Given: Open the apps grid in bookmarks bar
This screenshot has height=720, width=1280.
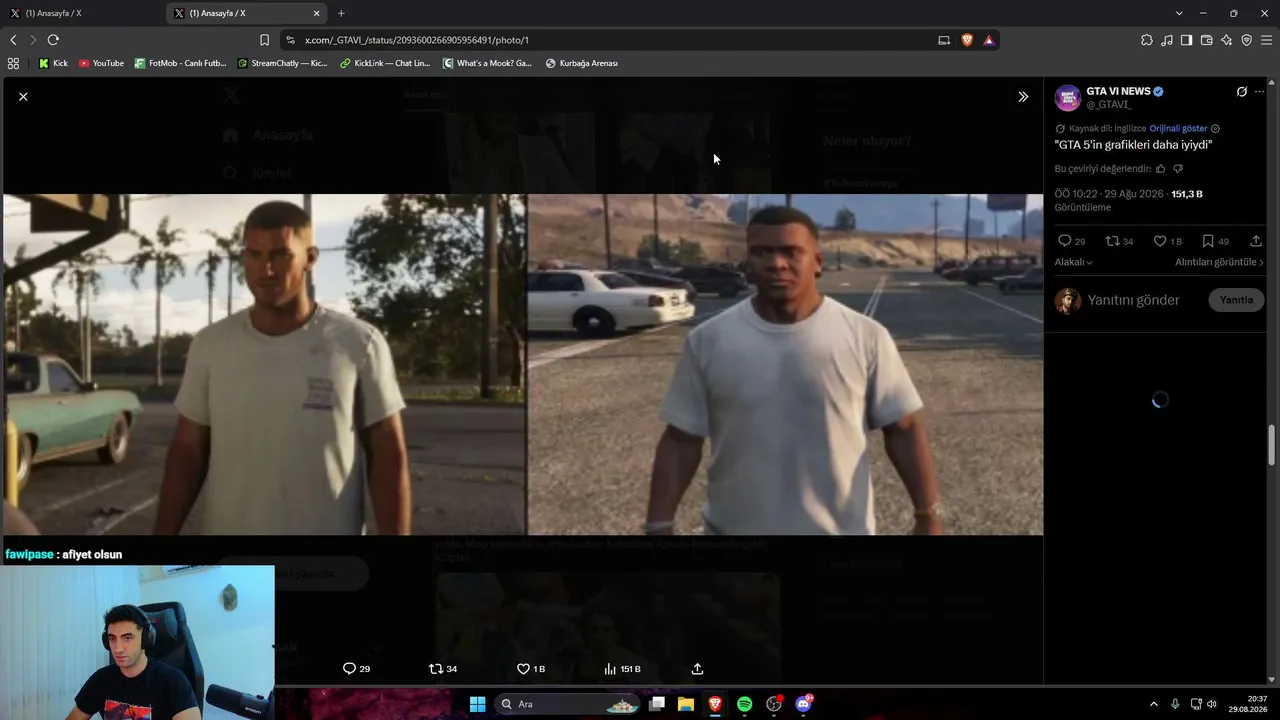Looking at the screenshot, I should click(13, 63).
